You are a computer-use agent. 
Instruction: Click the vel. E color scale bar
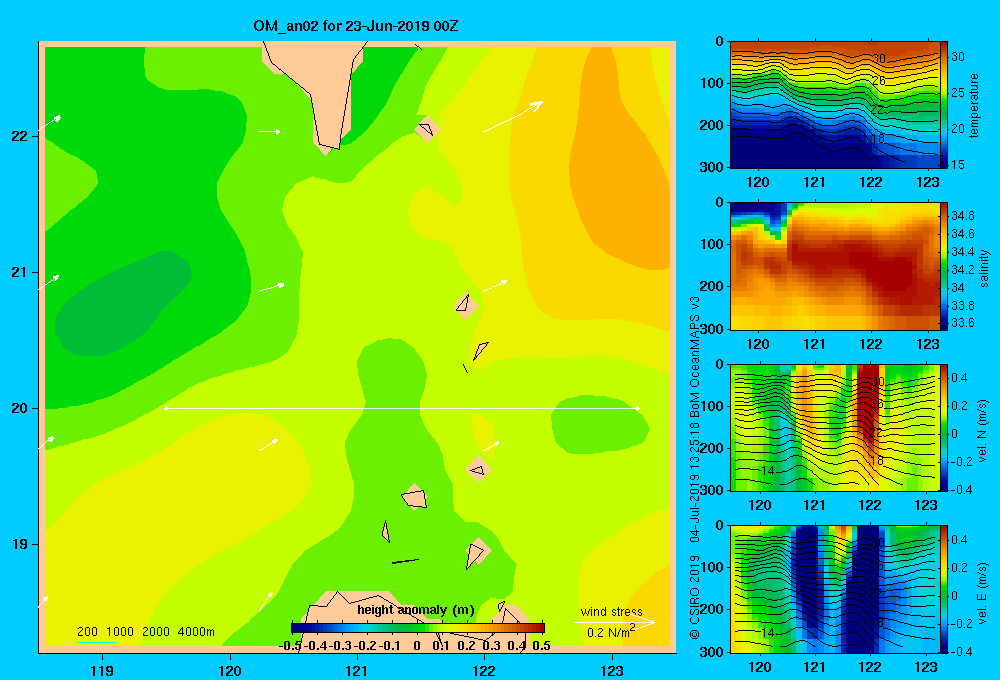[944, 589]
